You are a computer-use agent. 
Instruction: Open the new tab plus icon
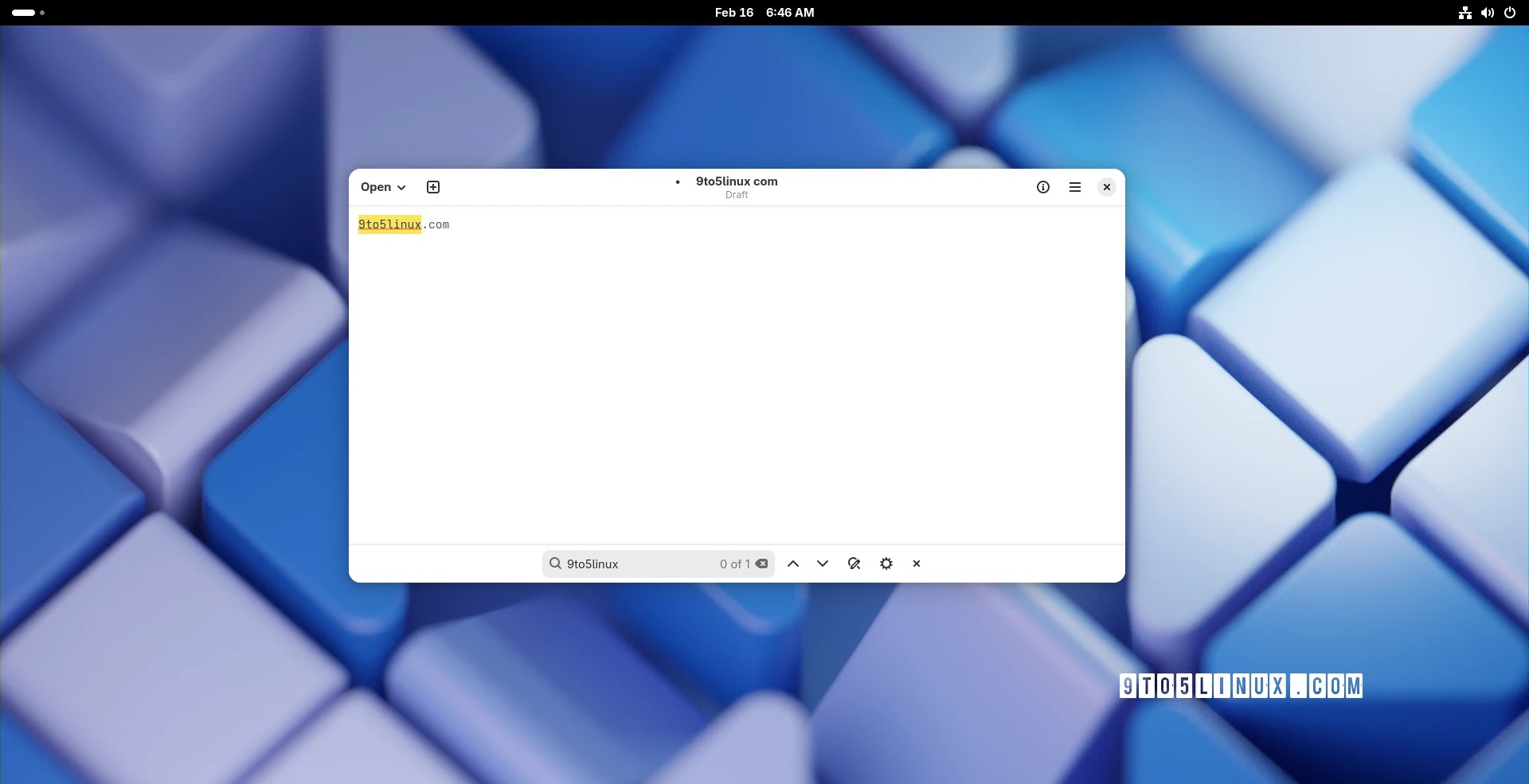pos(433,187)
